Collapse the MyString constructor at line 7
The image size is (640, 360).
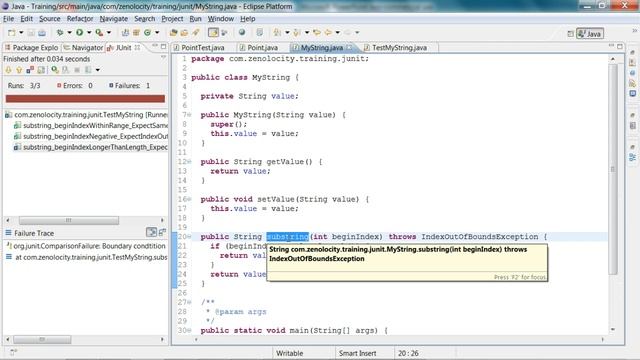point(189,115)
